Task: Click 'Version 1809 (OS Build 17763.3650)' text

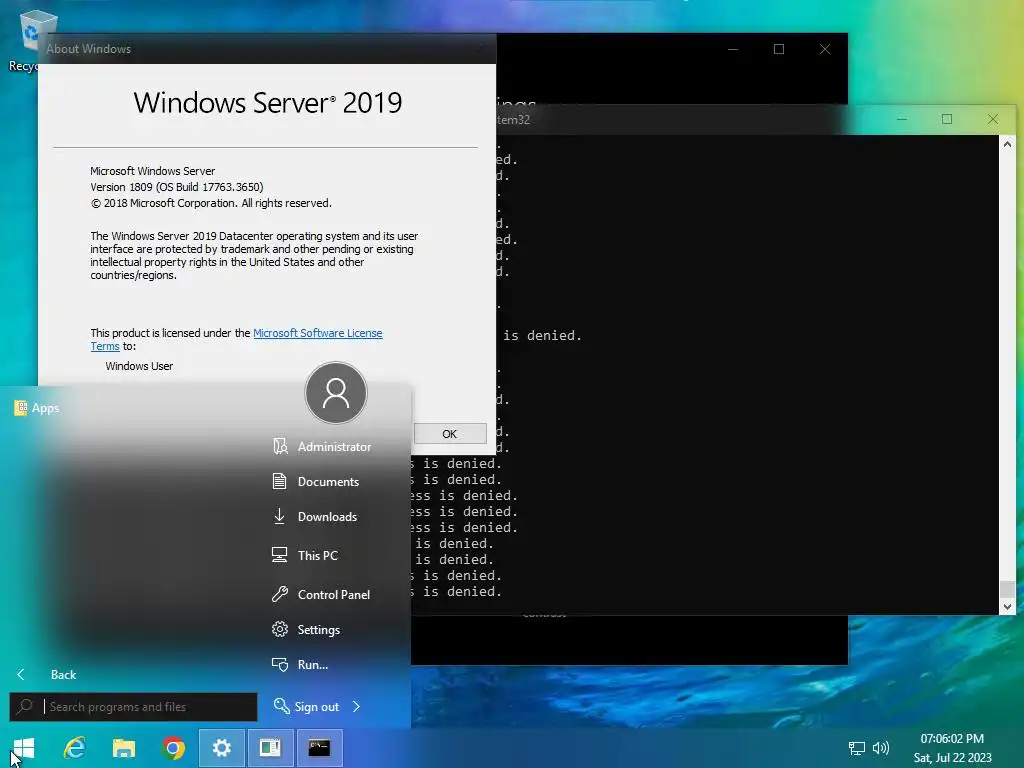Action: click(177, 187)
